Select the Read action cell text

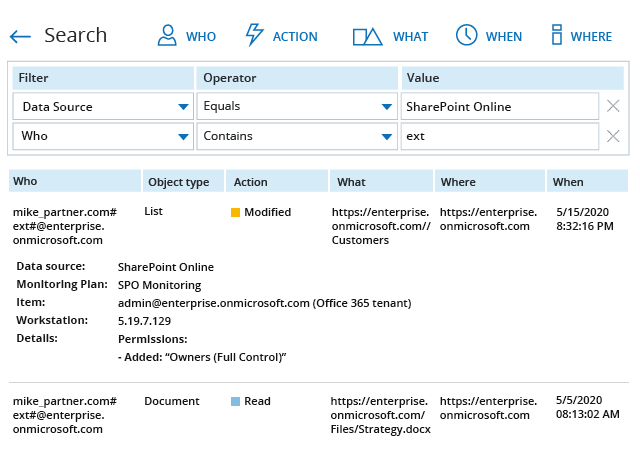(x=257, y=401)
